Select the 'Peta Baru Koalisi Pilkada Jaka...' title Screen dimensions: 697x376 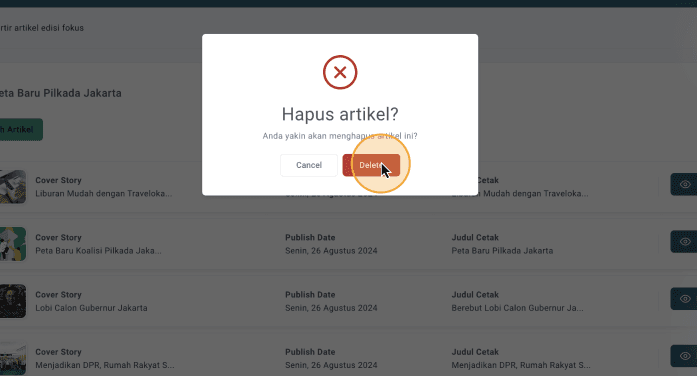(x=98, y=251)
